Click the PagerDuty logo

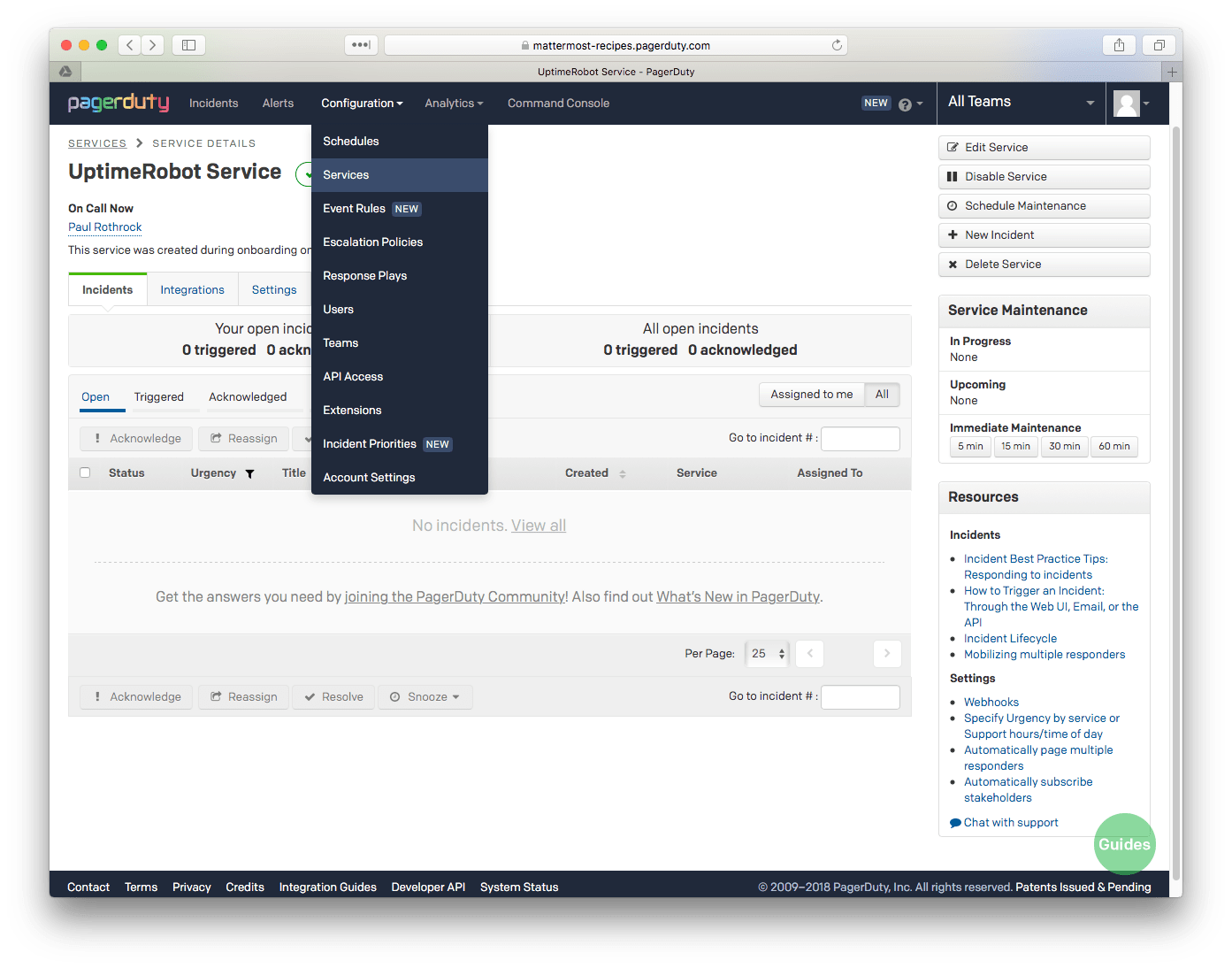point(119,103)
